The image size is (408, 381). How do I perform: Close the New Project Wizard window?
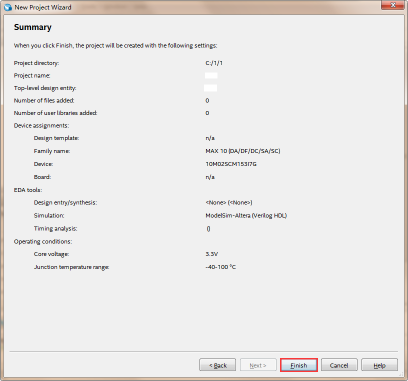[x=393, y=5]
